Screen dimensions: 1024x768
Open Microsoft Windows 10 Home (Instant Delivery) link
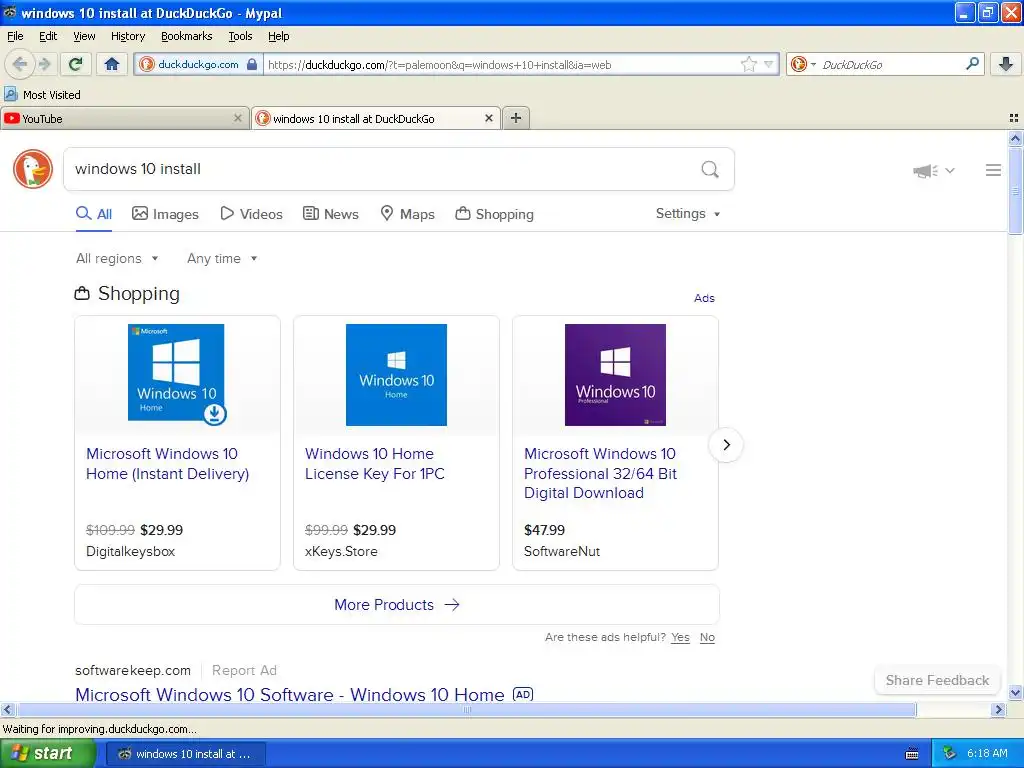tap(168, 464)
